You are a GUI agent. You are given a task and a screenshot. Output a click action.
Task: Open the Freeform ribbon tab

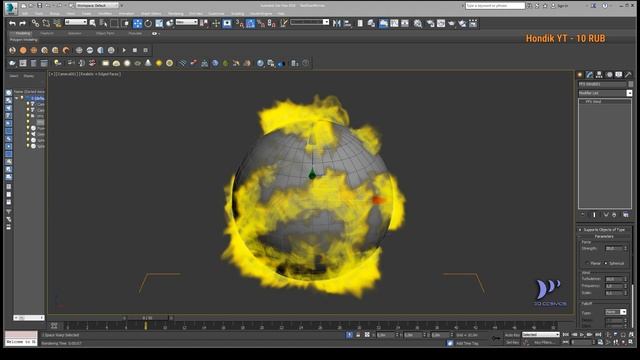click(x=47, y=33)
